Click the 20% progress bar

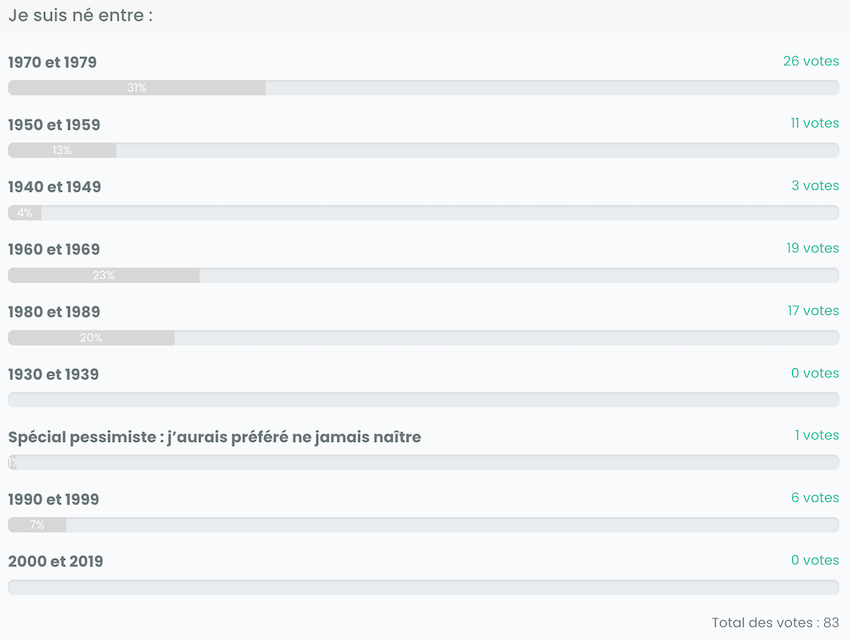(x=91, y=338)
